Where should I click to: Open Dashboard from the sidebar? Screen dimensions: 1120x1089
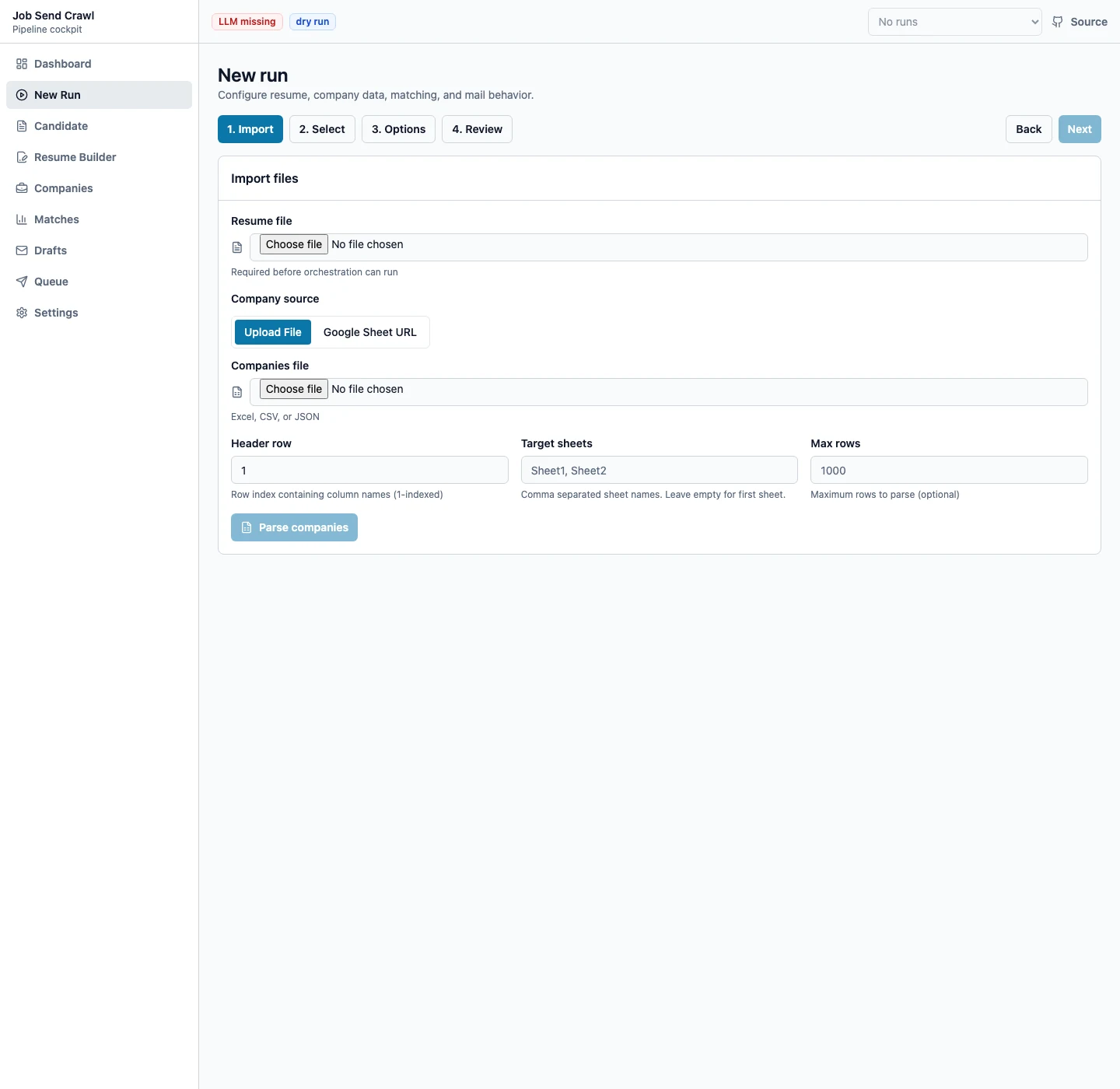point(99,64)
